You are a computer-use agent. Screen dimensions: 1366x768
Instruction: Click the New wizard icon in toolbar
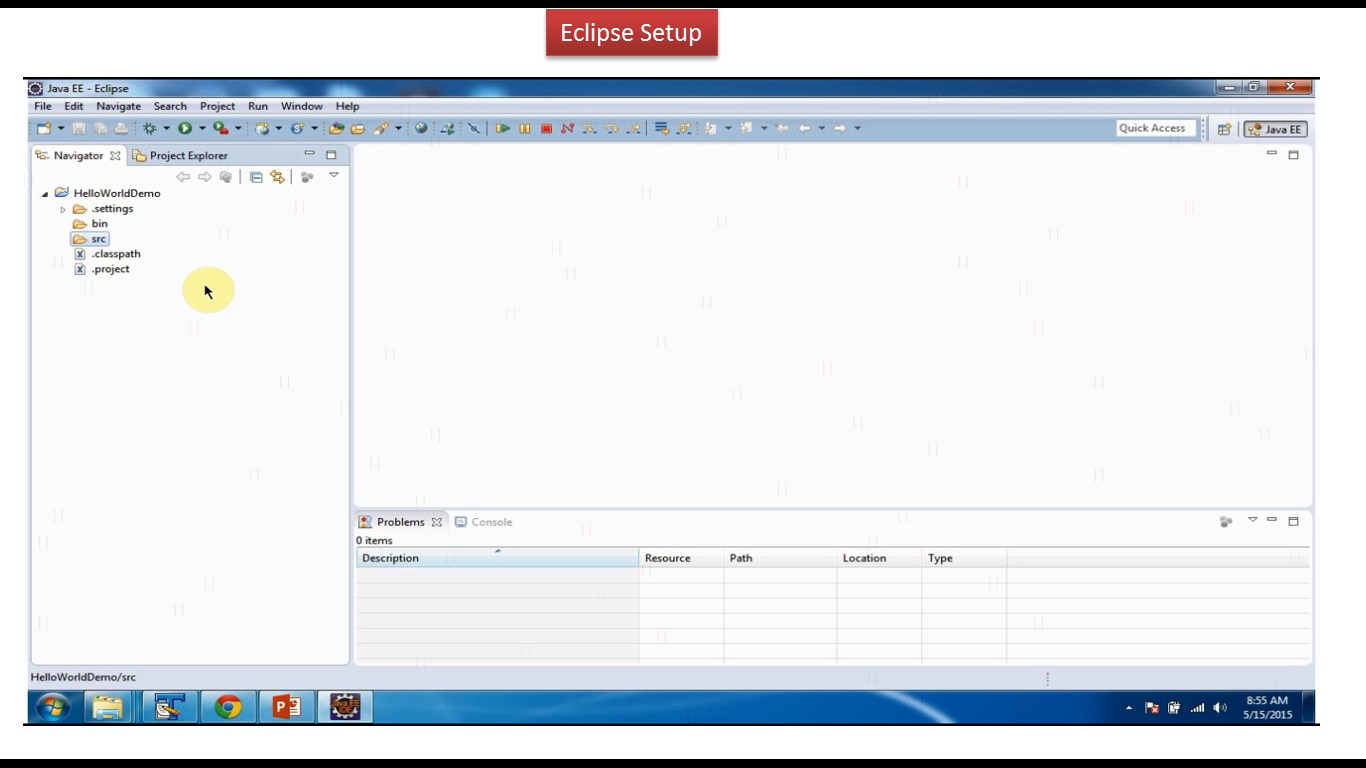(x=44, y=128)
